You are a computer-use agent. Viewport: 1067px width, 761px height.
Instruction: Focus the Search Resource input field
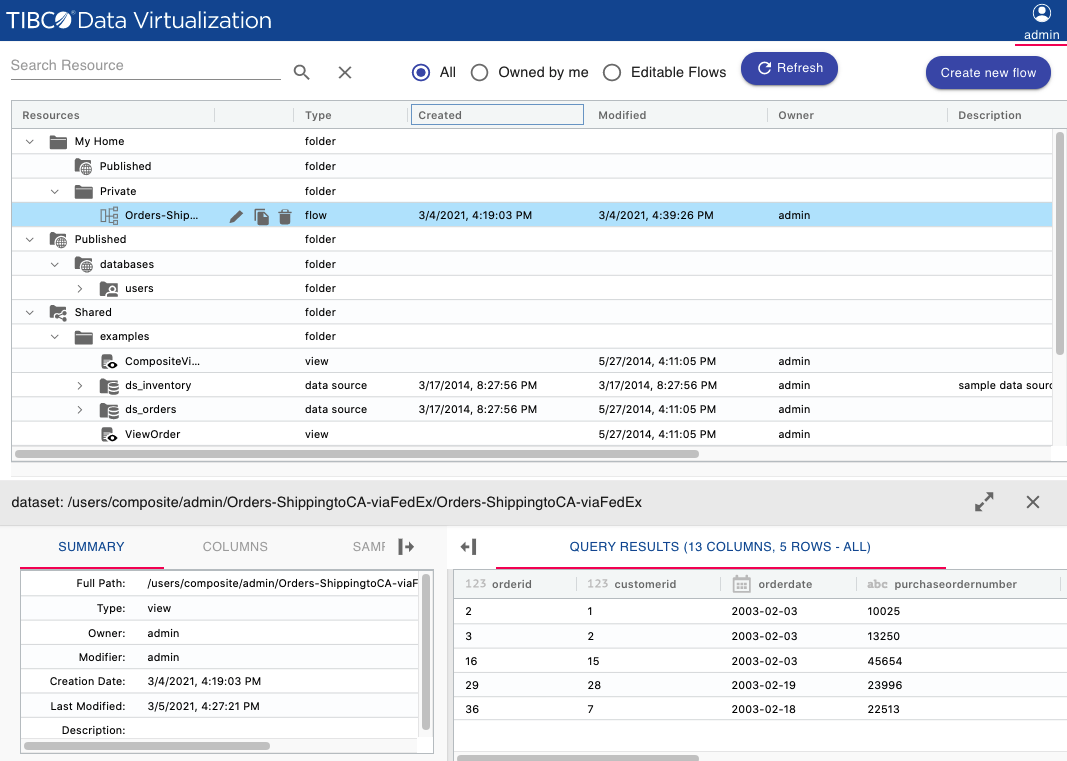[x=145, y=66]
